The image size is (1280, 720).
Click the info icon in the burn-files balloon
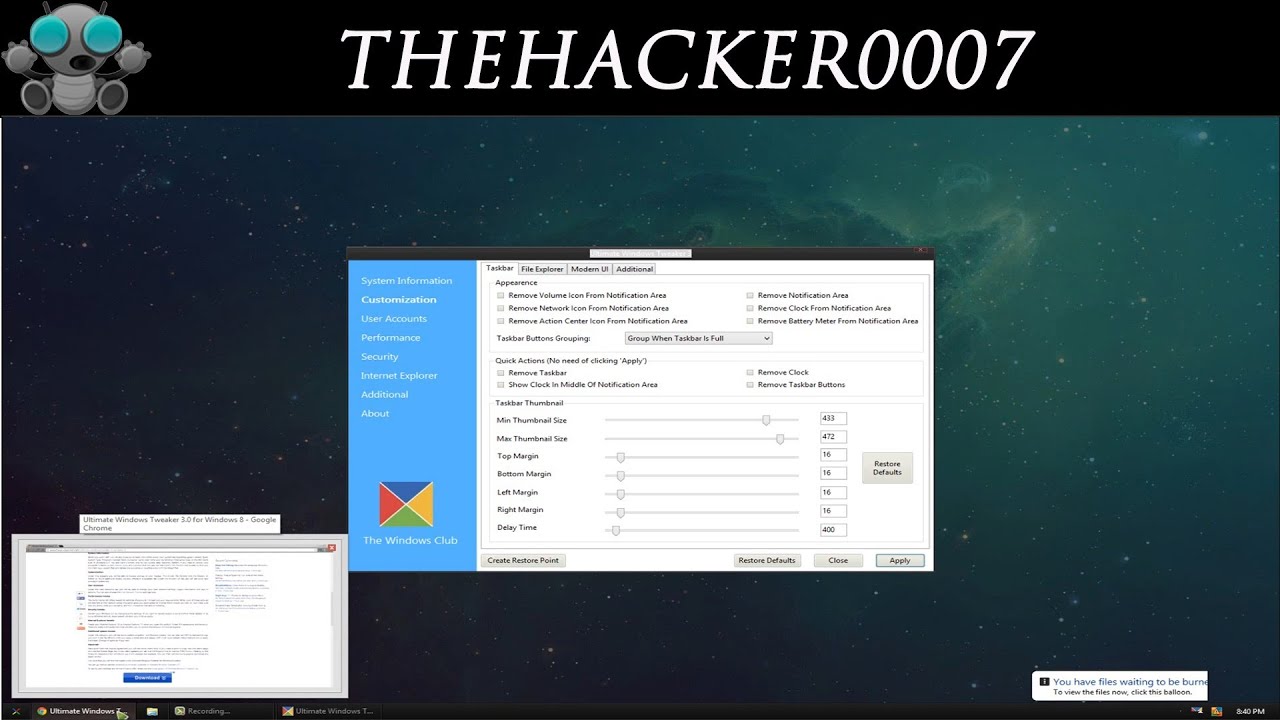click(1044, 681)
